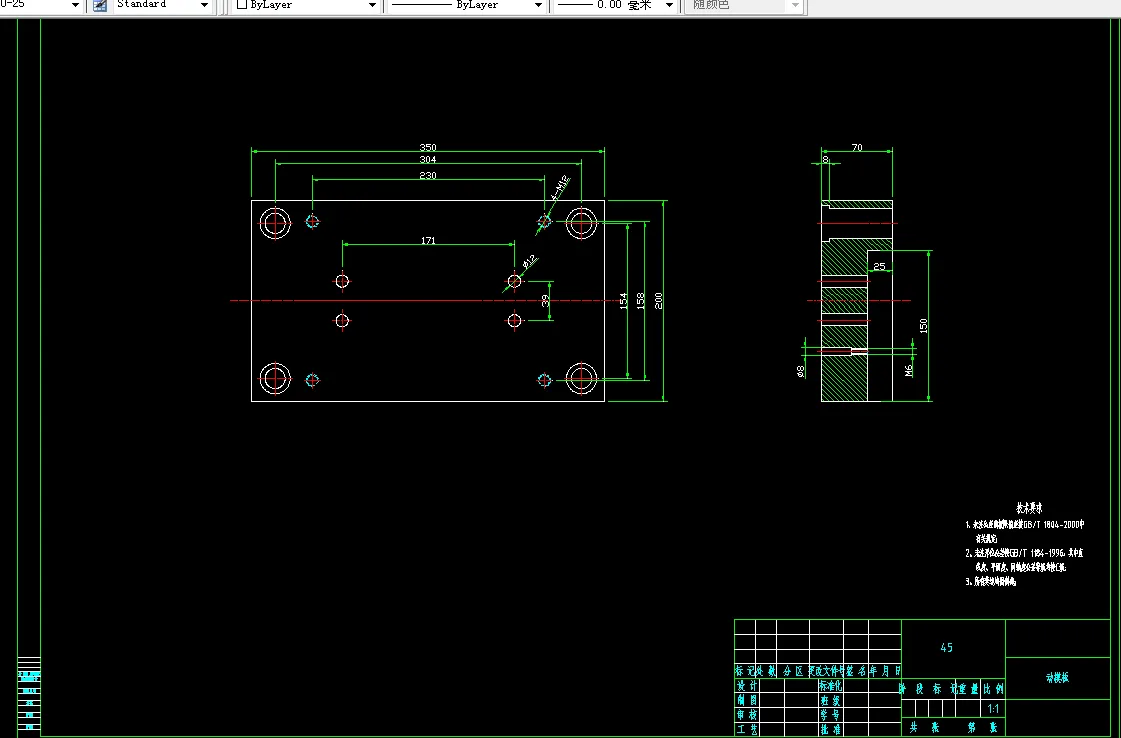The width and height of the screenshot is (1121, 738).
Task: Select the 230 dimension text
Action: [428, 175]
